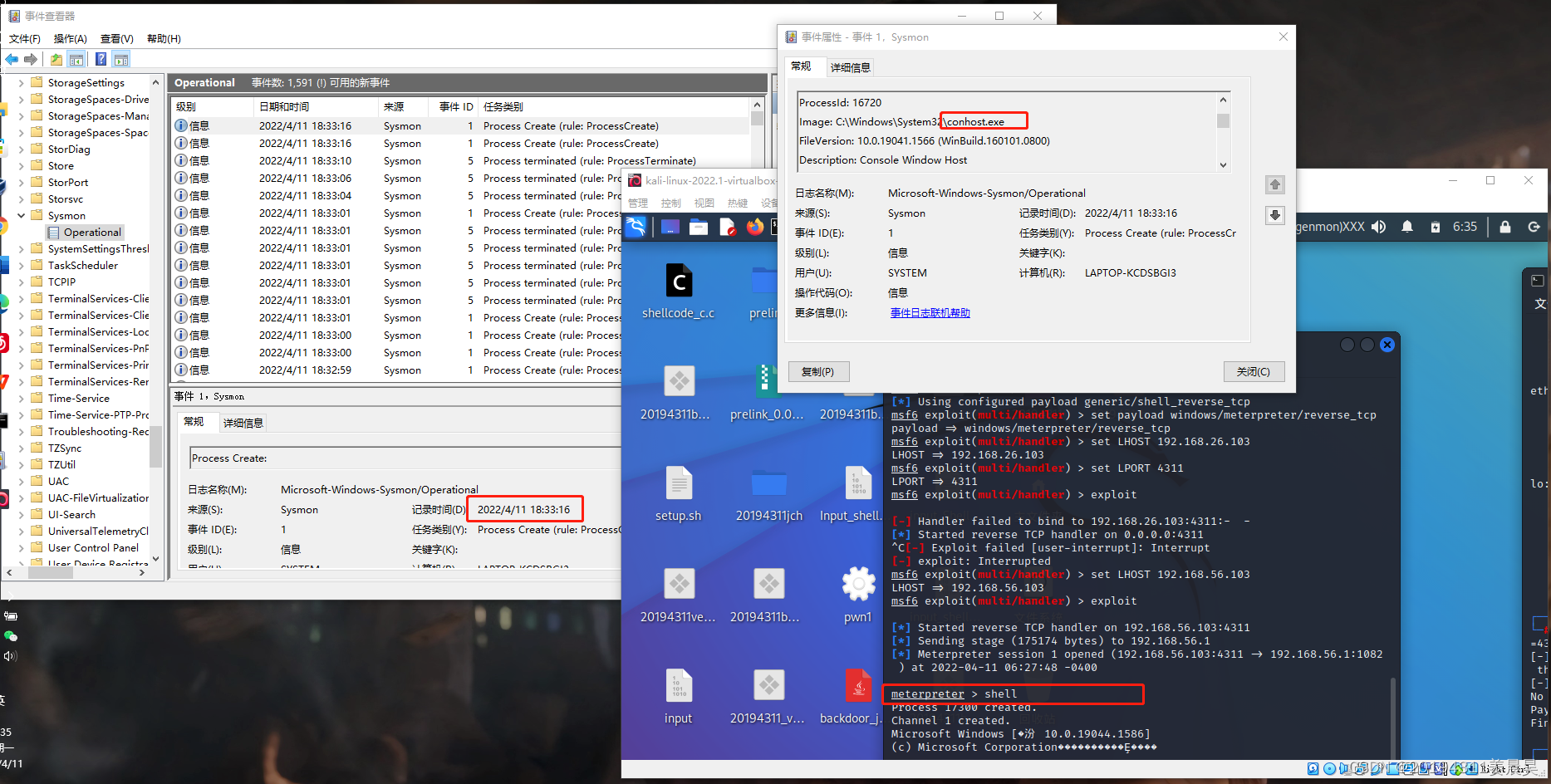Click the Kali battery power icon
The image size is (1551, 784).
pos(1435,227)
